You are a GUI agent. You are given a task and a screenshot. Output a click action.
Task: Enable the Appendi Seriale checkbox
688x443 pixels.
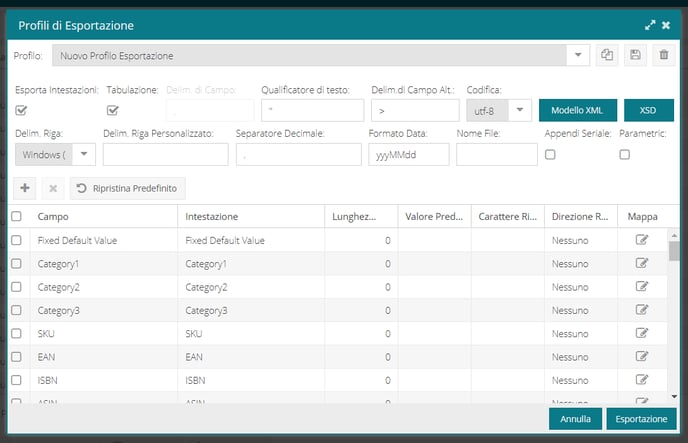[x=550, y=155]
